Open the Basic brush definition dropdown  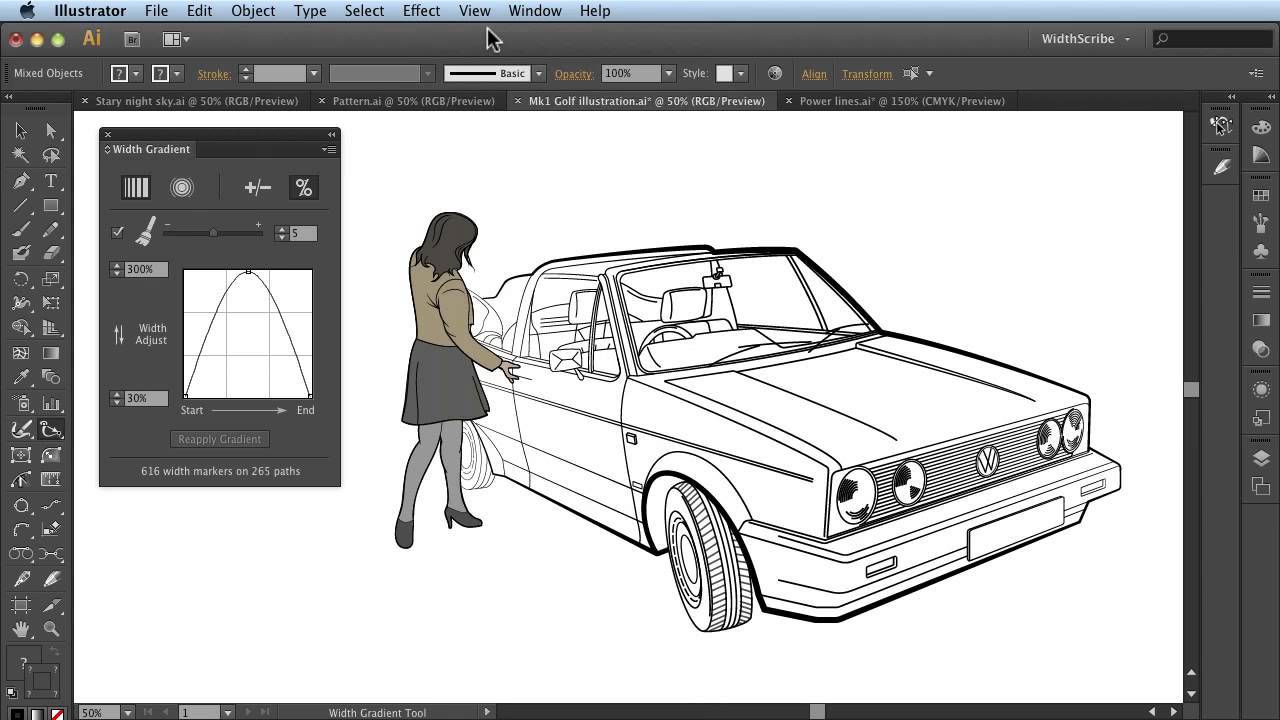pyautogui.click(x=538, y=73)
